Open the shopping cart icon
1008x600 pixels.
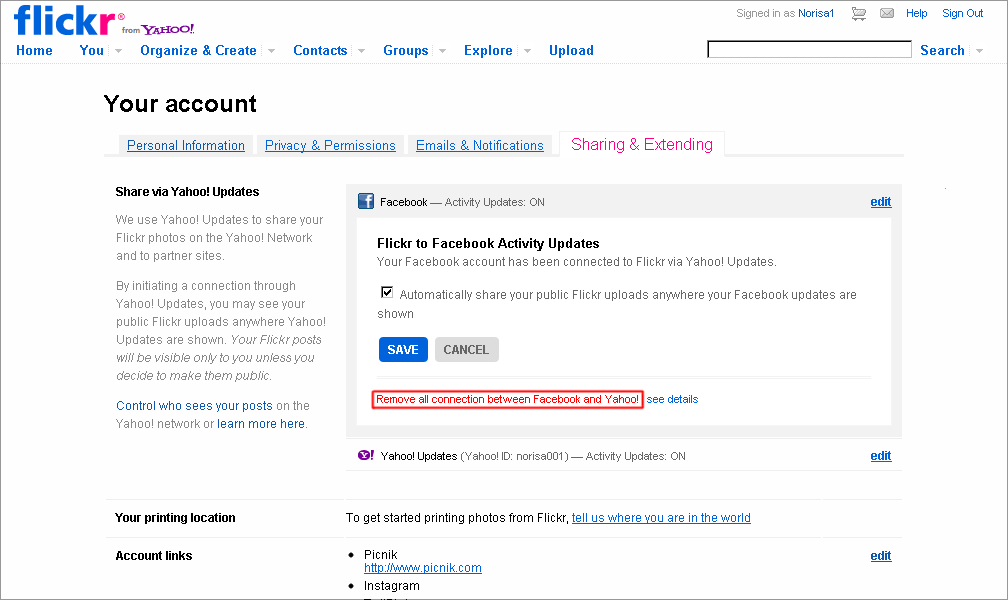[x=858, y=14]
